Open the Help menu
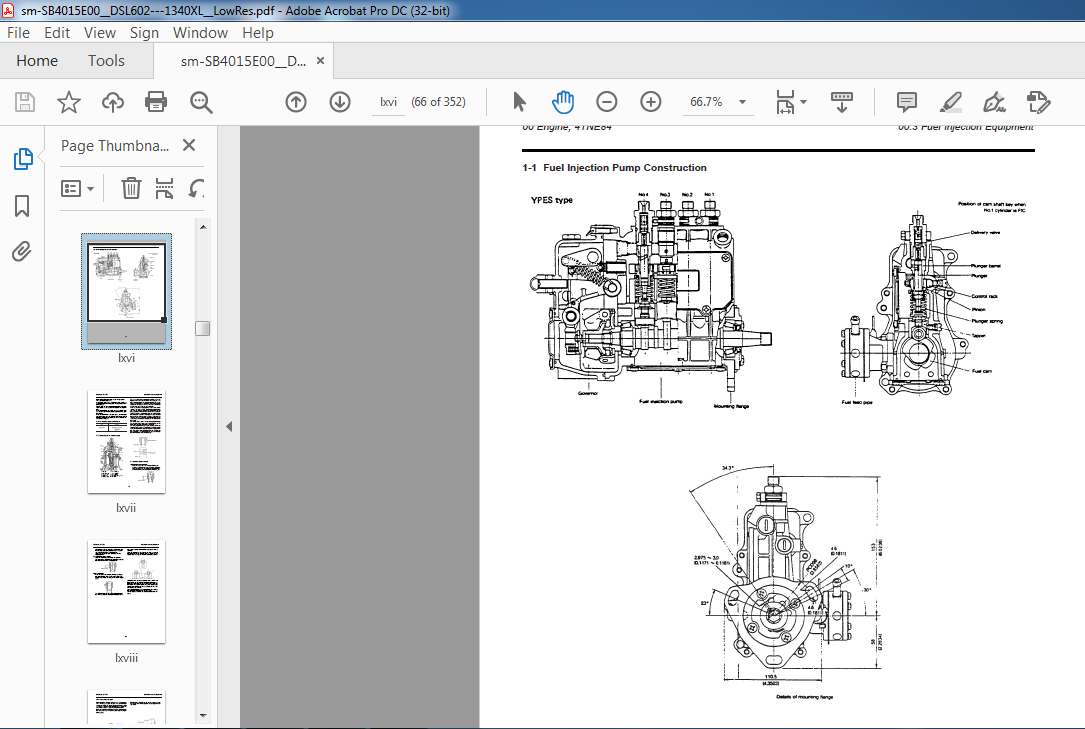 point(257,33)
